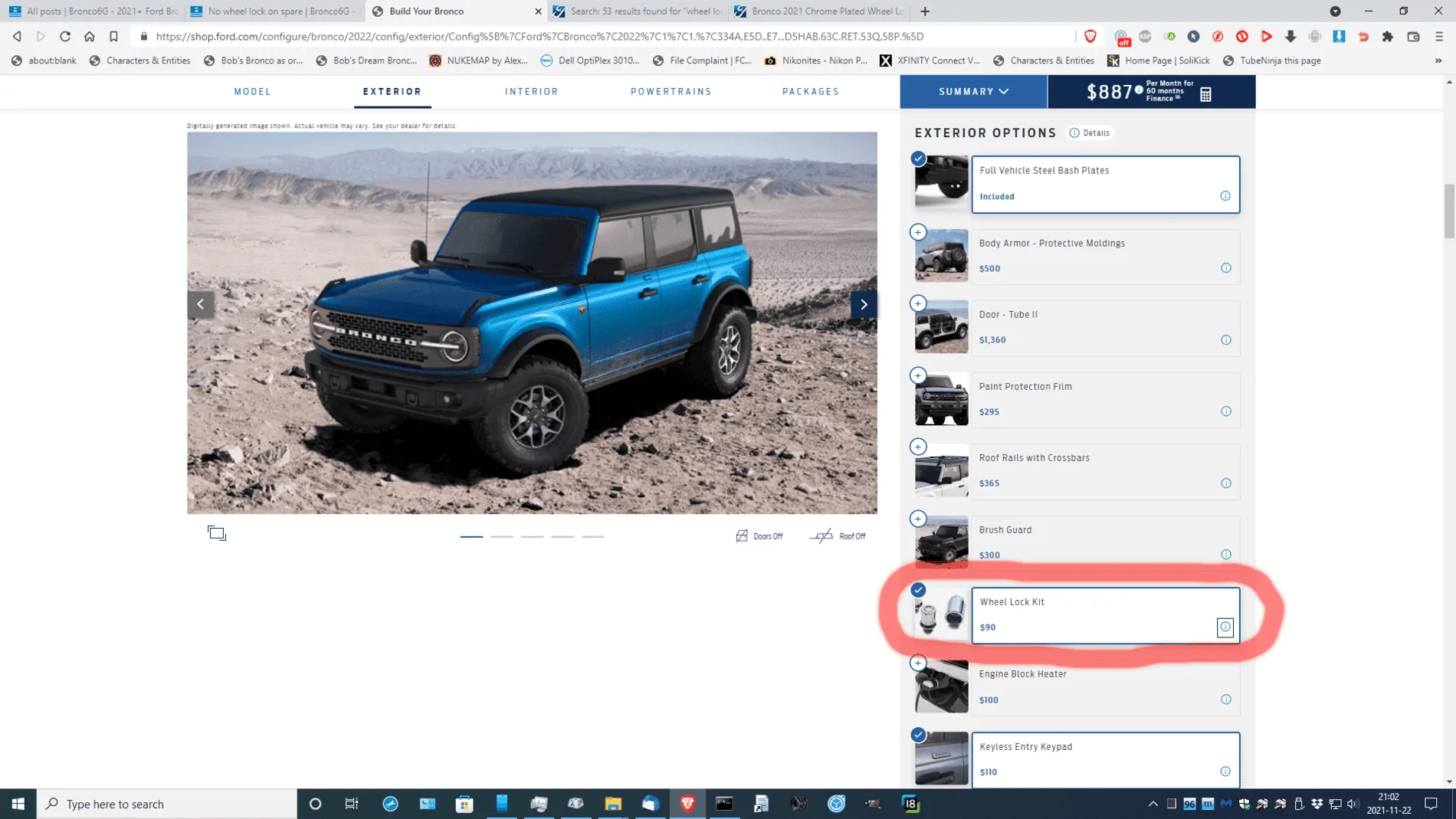This screenshot has height=819, width=1456.
Task: Show next vehicle image with right arrow
Action: pos(864,304)
